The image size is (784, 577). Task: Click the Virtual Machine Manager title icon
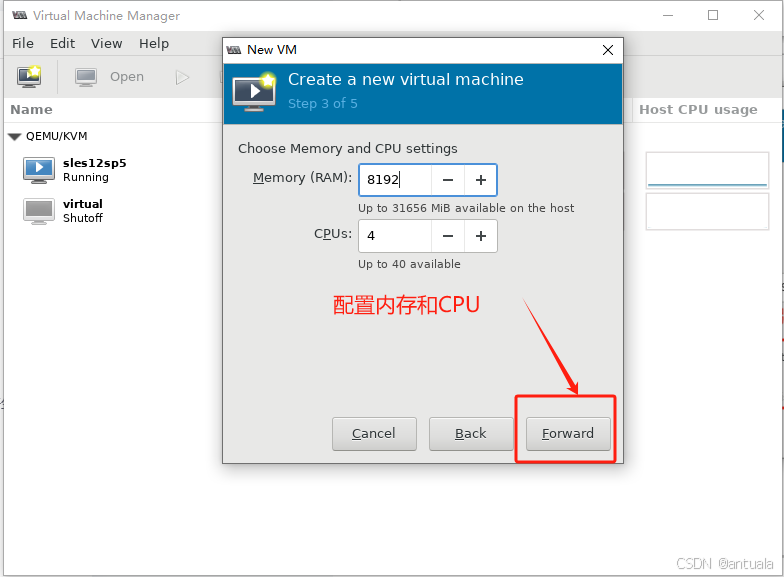click(x=20, y=16)
